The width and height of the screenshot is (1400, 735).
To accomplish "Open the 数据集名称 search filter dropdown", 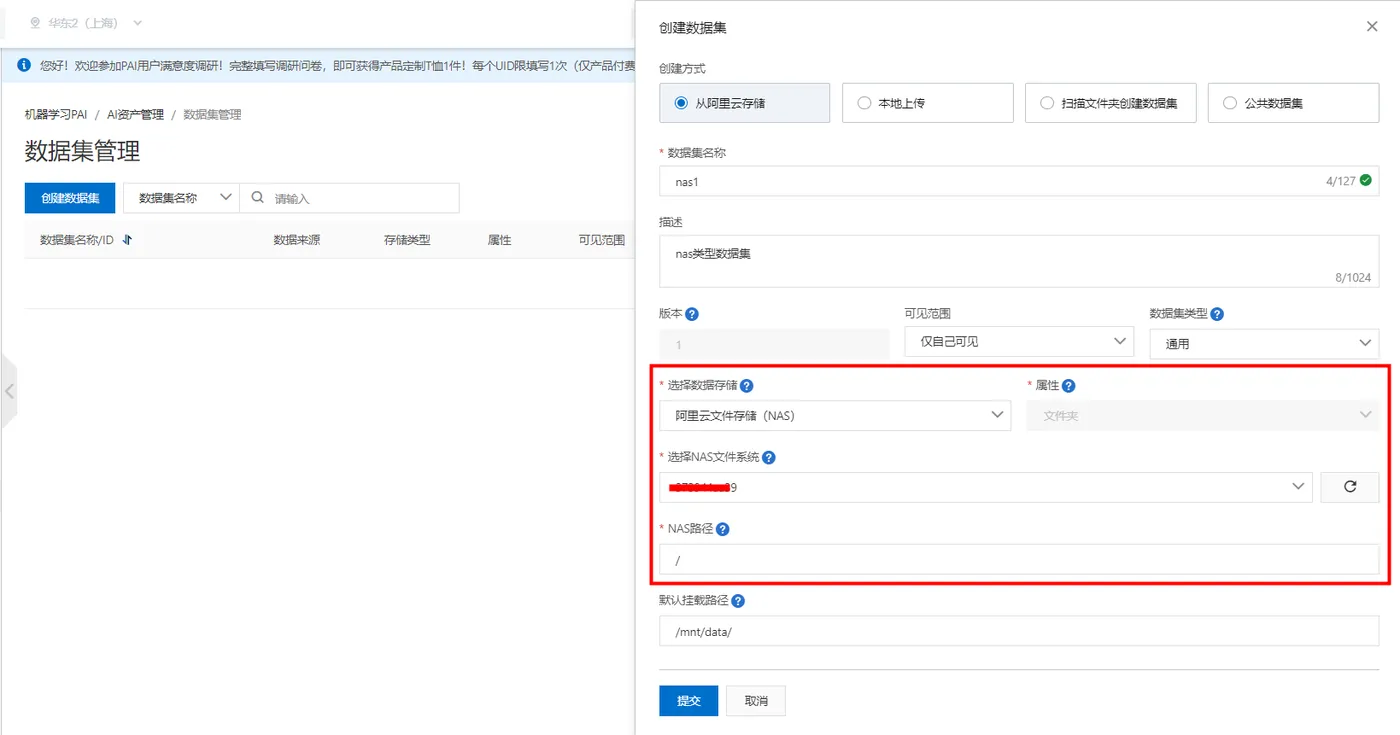I will point(181,198).
